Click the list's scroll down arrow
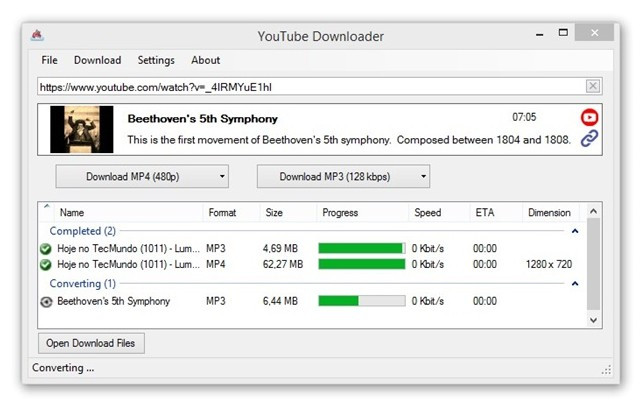This screenshot has height=408, width=642. [593, 320]
